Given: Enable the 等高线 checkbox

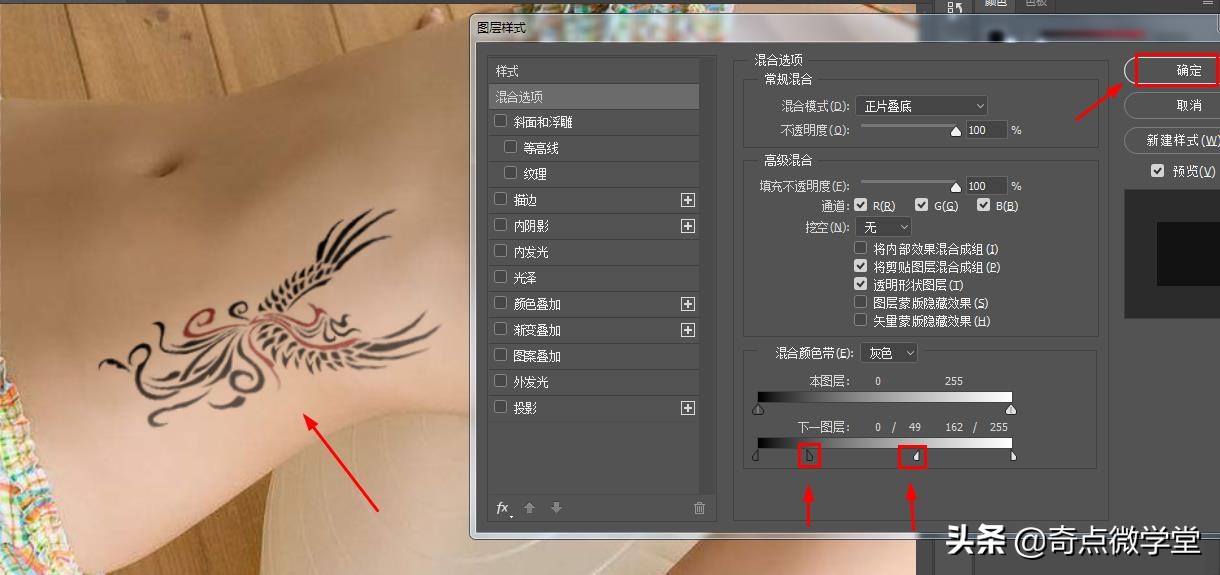Looking at the screenshot, I should [x=511, y=147].
